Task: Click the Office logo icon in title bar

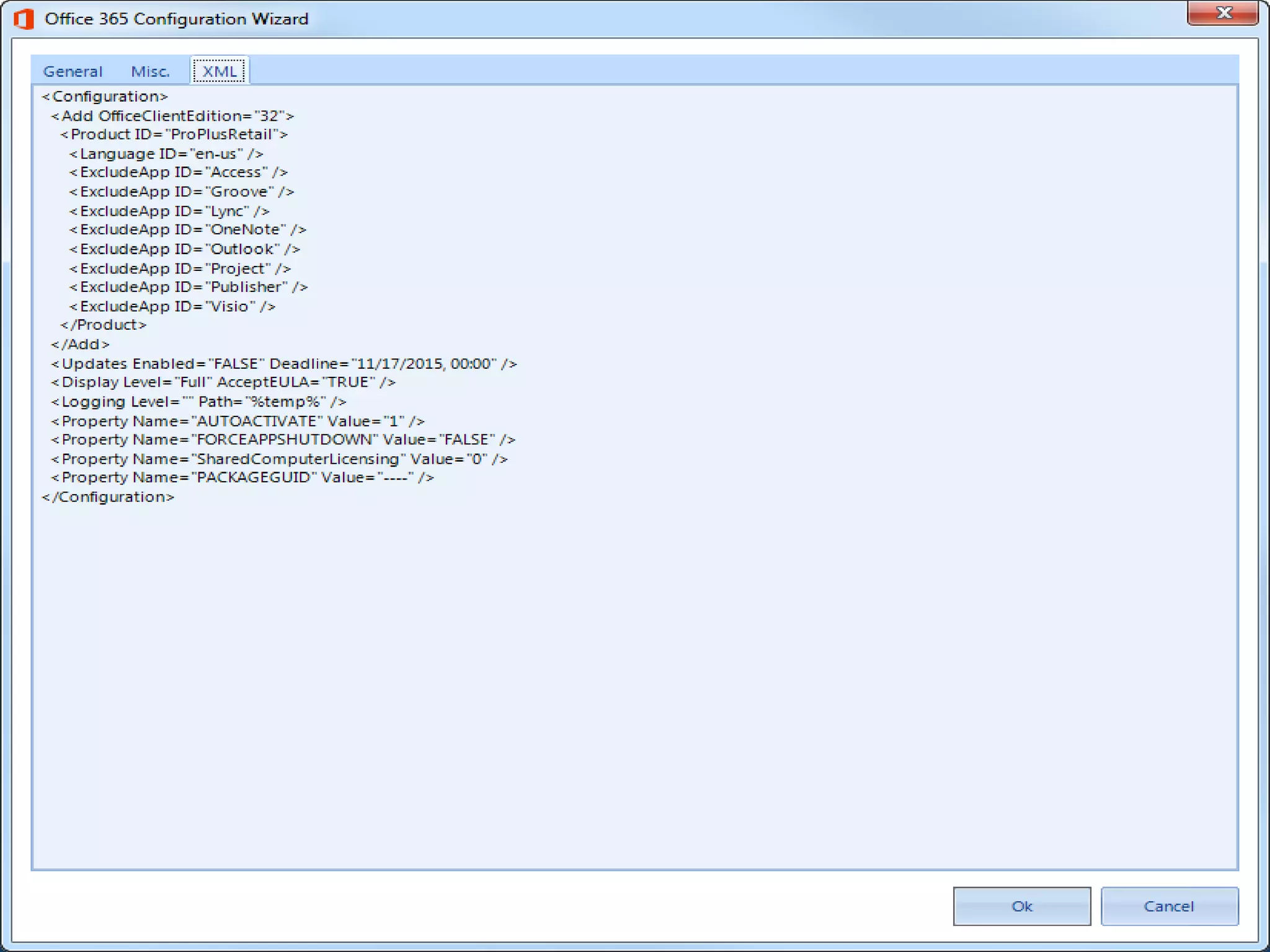Action: [x=24, y=19]
